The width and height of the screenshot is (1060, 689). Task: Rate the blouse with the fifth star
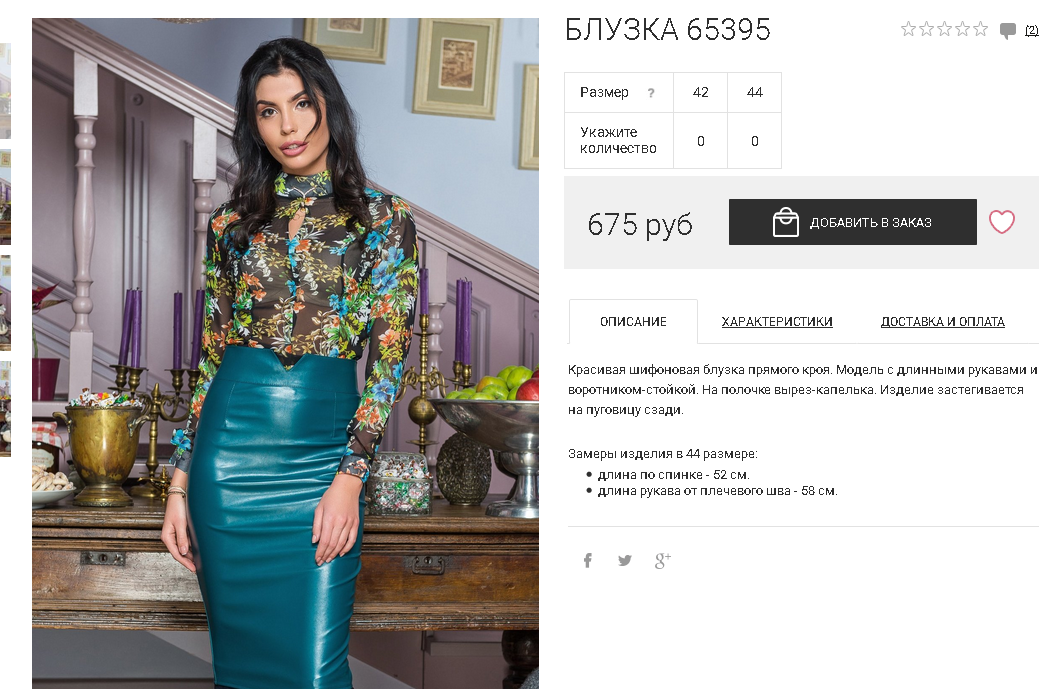pyautogui.click(x=981, y=29)
